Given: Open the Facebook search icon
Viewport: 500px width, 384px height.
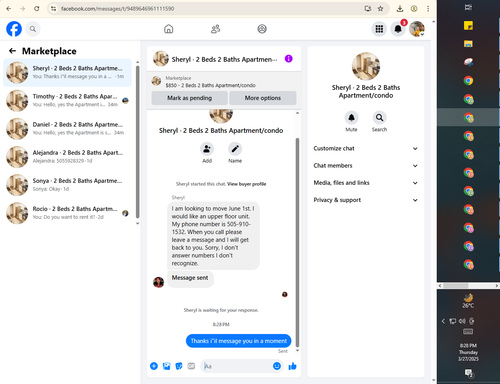Looking at the screenshot, I should click(33, 29).
